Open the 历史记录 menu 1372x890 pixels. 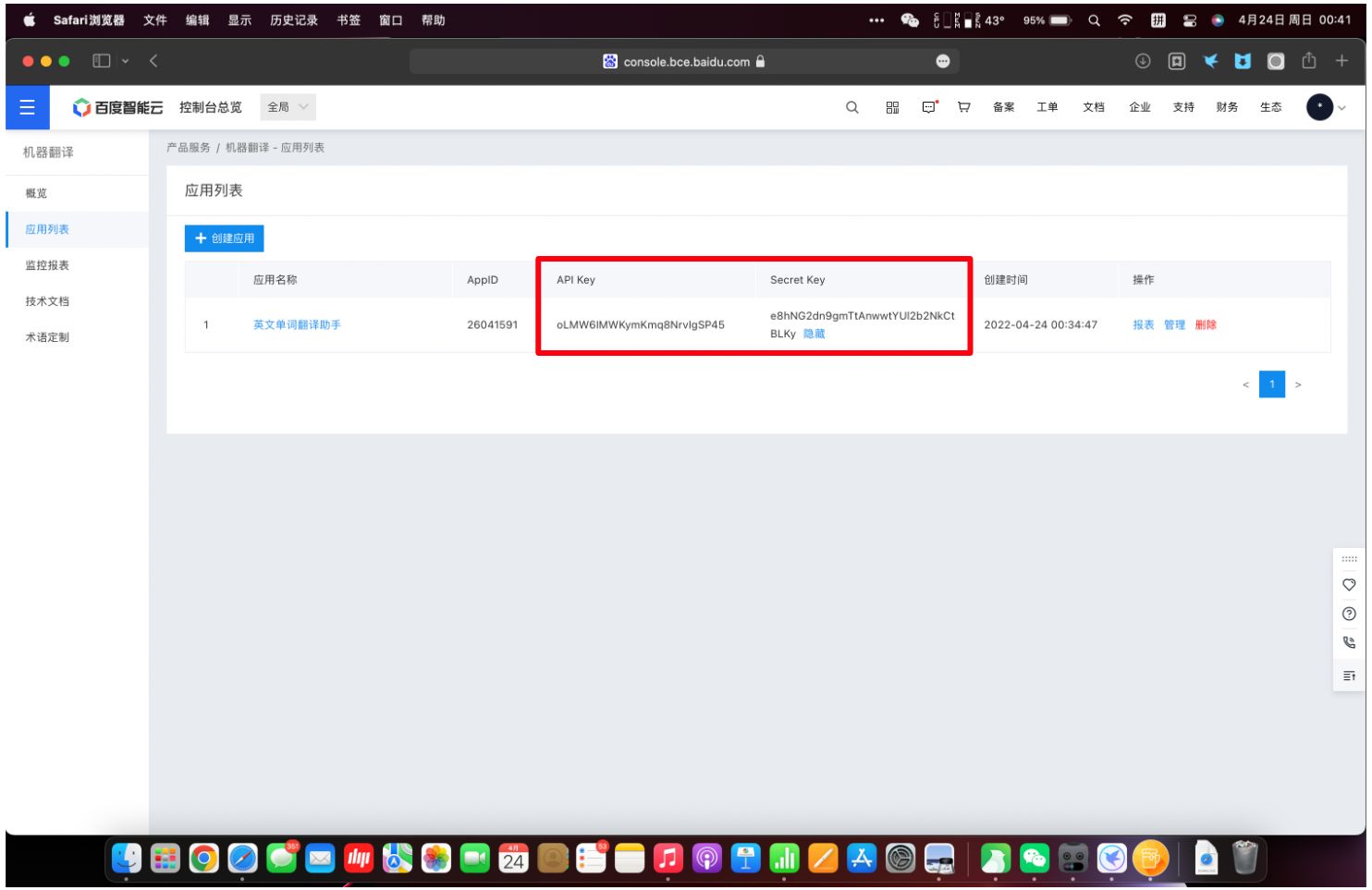(x=294, y=20)
